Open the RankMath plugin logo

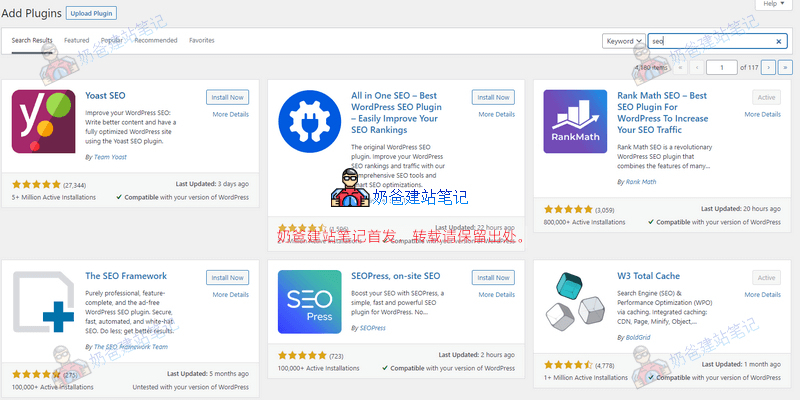(x=575, y=121)
